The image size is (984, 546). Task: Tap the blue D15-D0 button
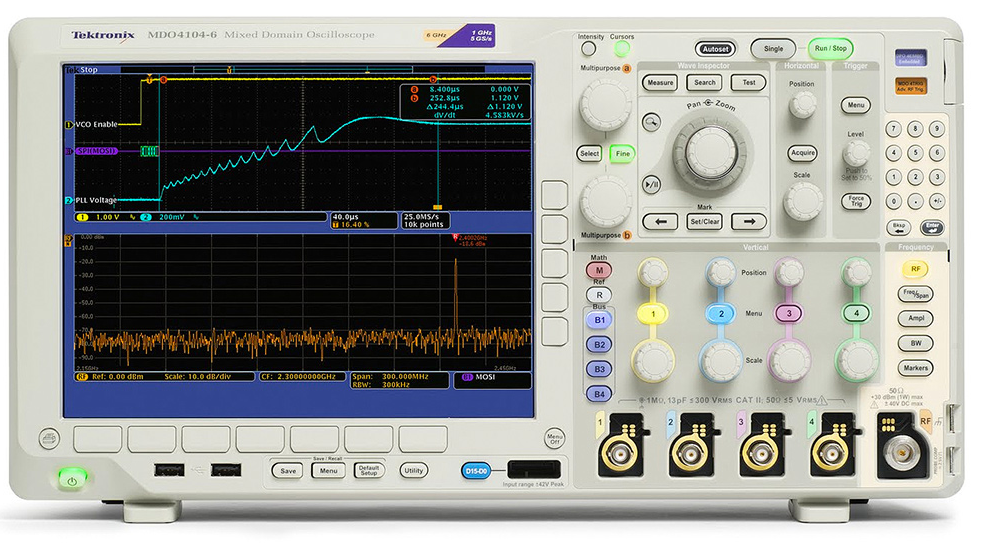click(476, 471)
